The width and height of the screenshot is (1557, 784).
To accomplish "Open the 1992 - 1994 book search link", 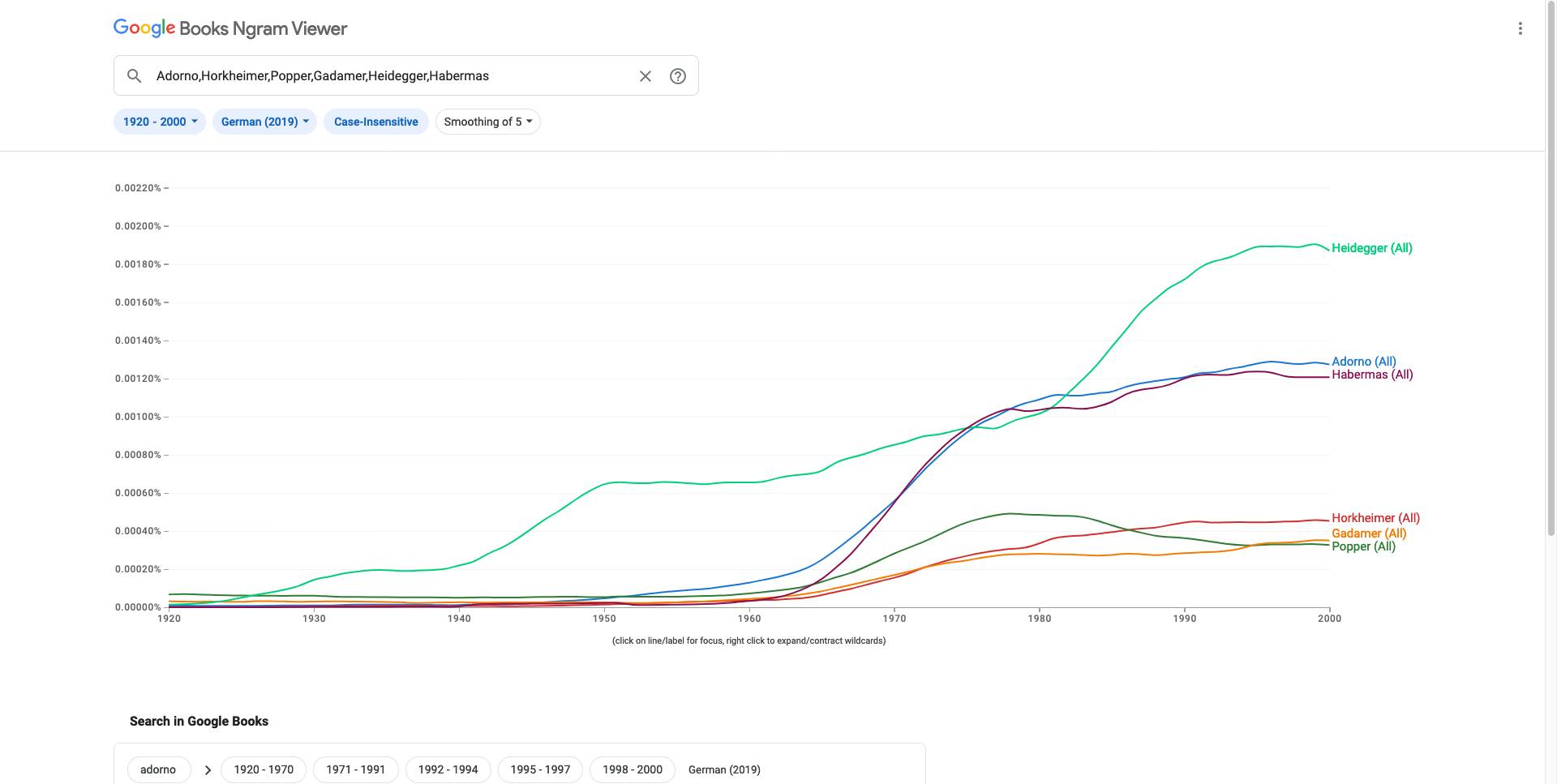I will click(x=448, y=769).
